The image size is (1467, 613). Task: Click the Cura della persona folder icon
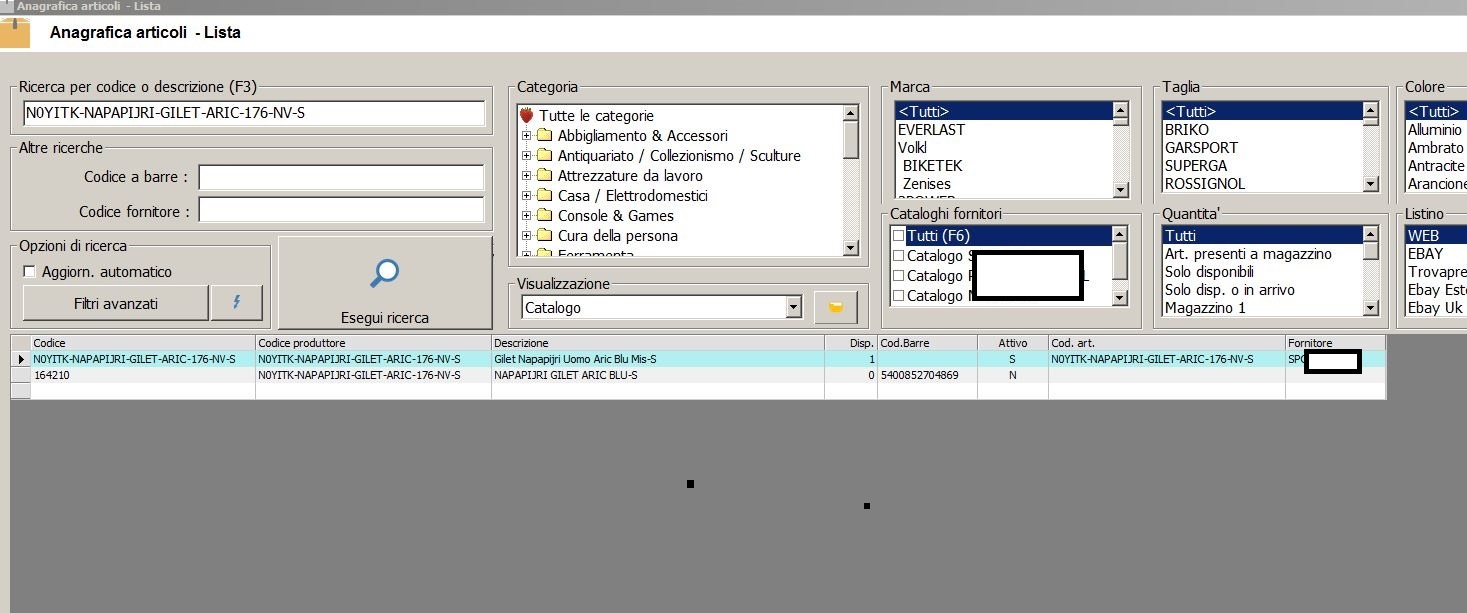(x=544, y=236)
